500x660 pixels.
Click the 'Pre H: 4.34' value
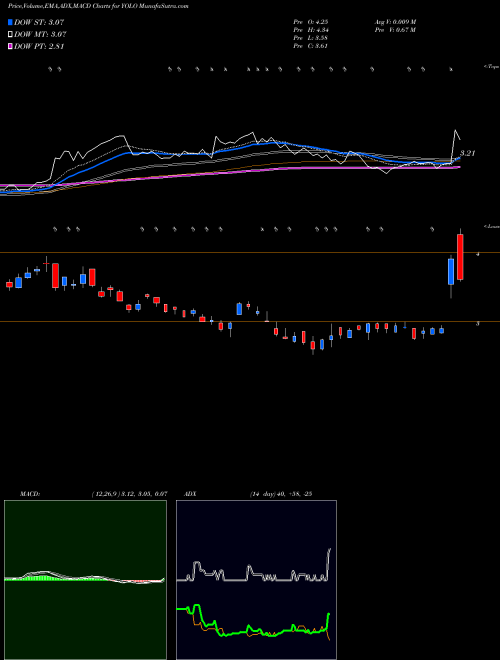click(x=311, y=30)
